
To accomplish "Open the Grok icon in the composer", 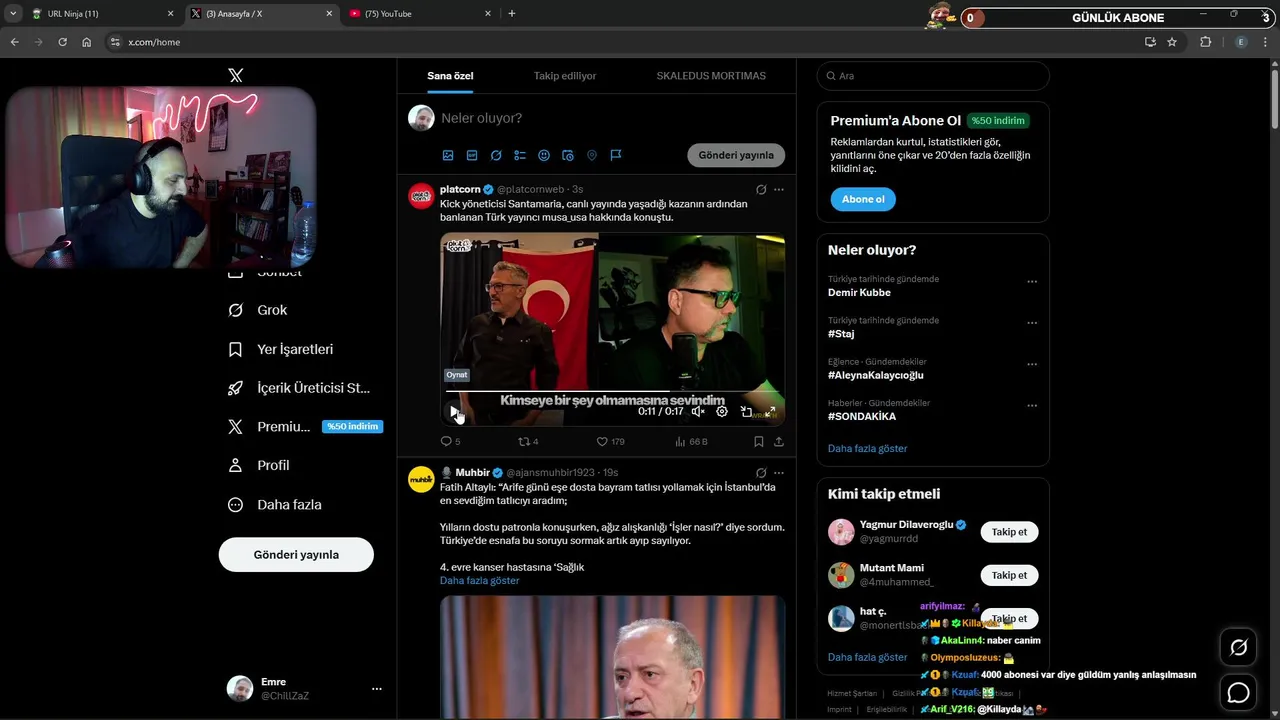I will [x=496, y=155].
